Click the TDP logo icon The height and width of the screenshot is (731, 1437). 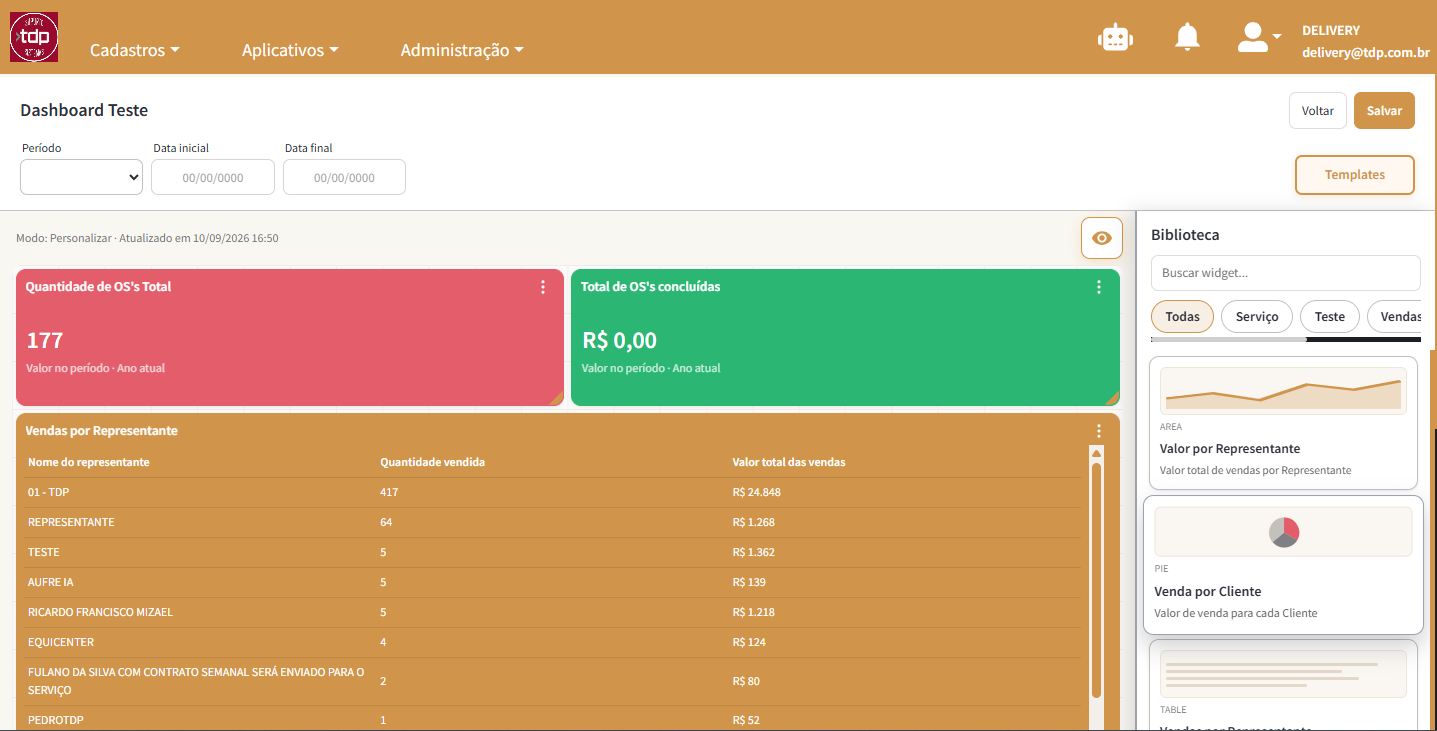click(34, 37)
